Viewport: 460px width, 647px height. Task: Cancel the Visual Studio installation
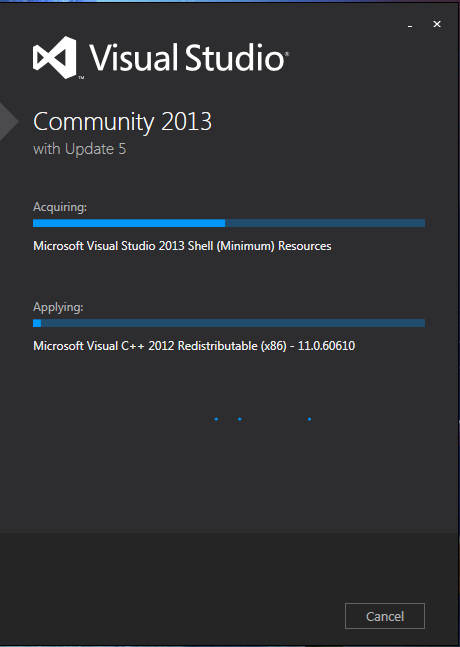click(385, 616)
